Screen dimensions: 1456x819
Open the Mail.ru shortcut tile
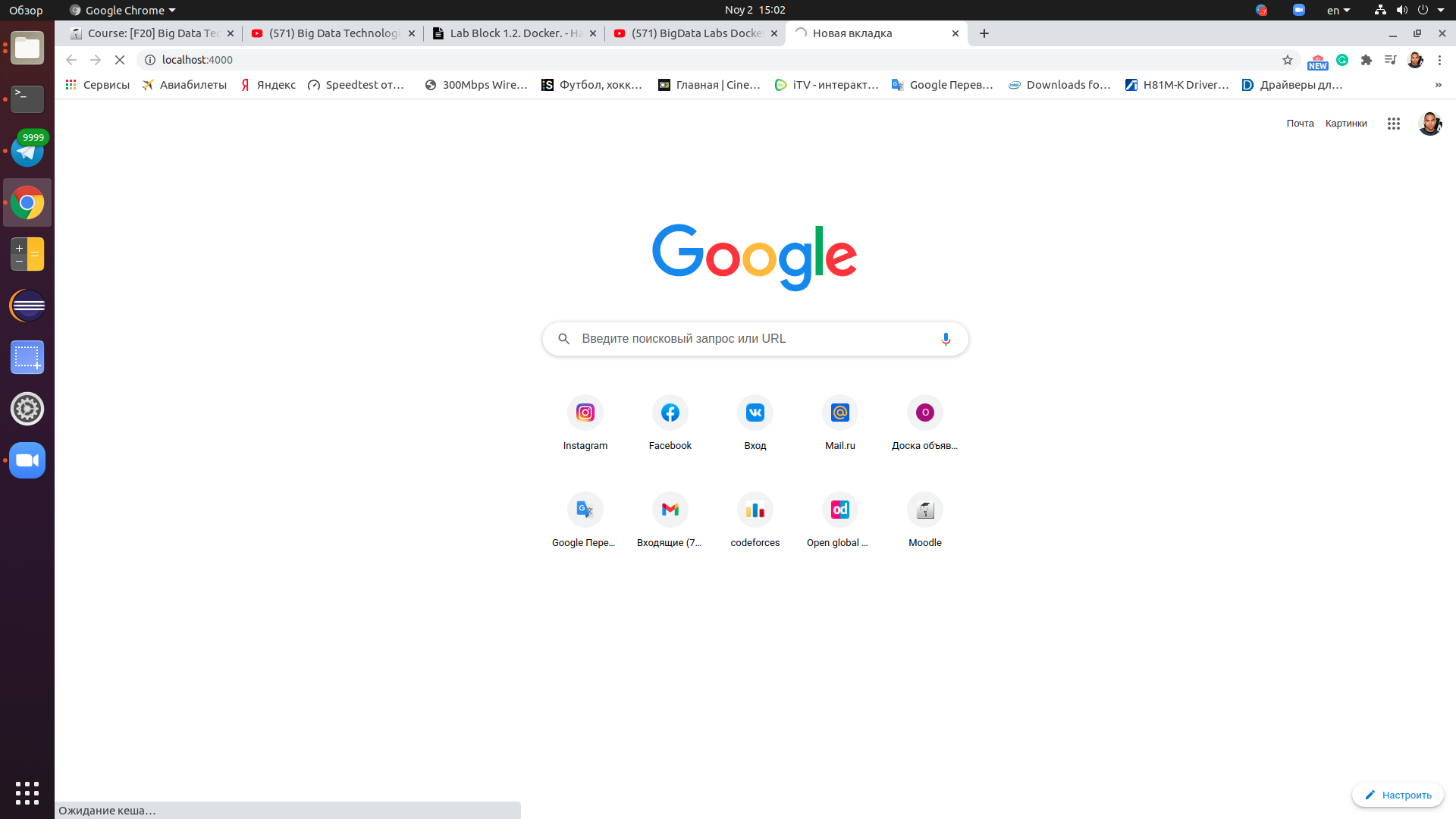839,423
